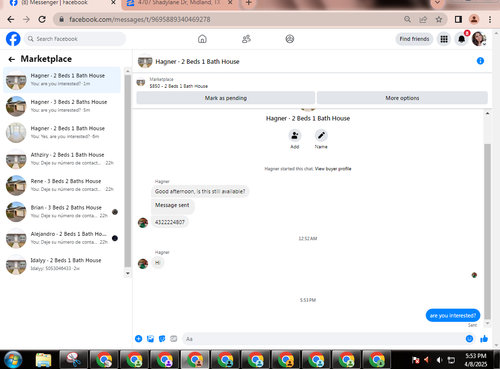Open the Groups icon in top navigation
The width and height of the screenshot is (500, 369).
(x=290, y=39)
